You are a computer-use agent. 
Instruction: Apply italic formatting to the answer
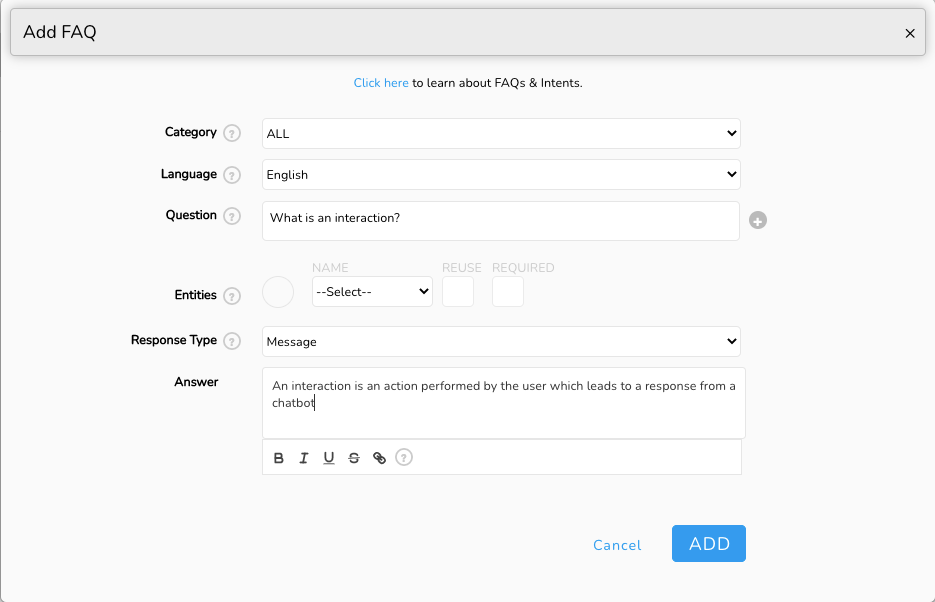pos(304,458)
